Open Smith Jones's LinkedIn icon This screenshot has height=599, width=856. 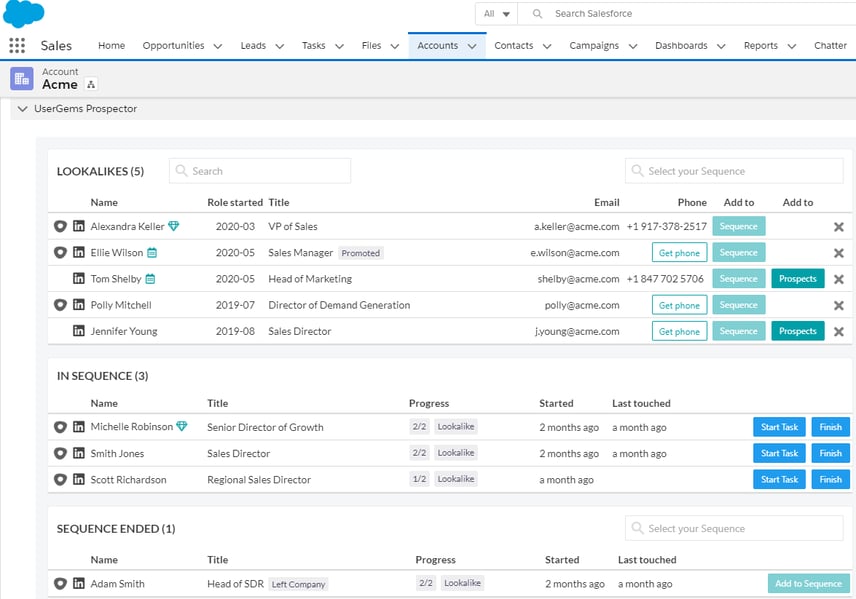(x=79, y=453)
